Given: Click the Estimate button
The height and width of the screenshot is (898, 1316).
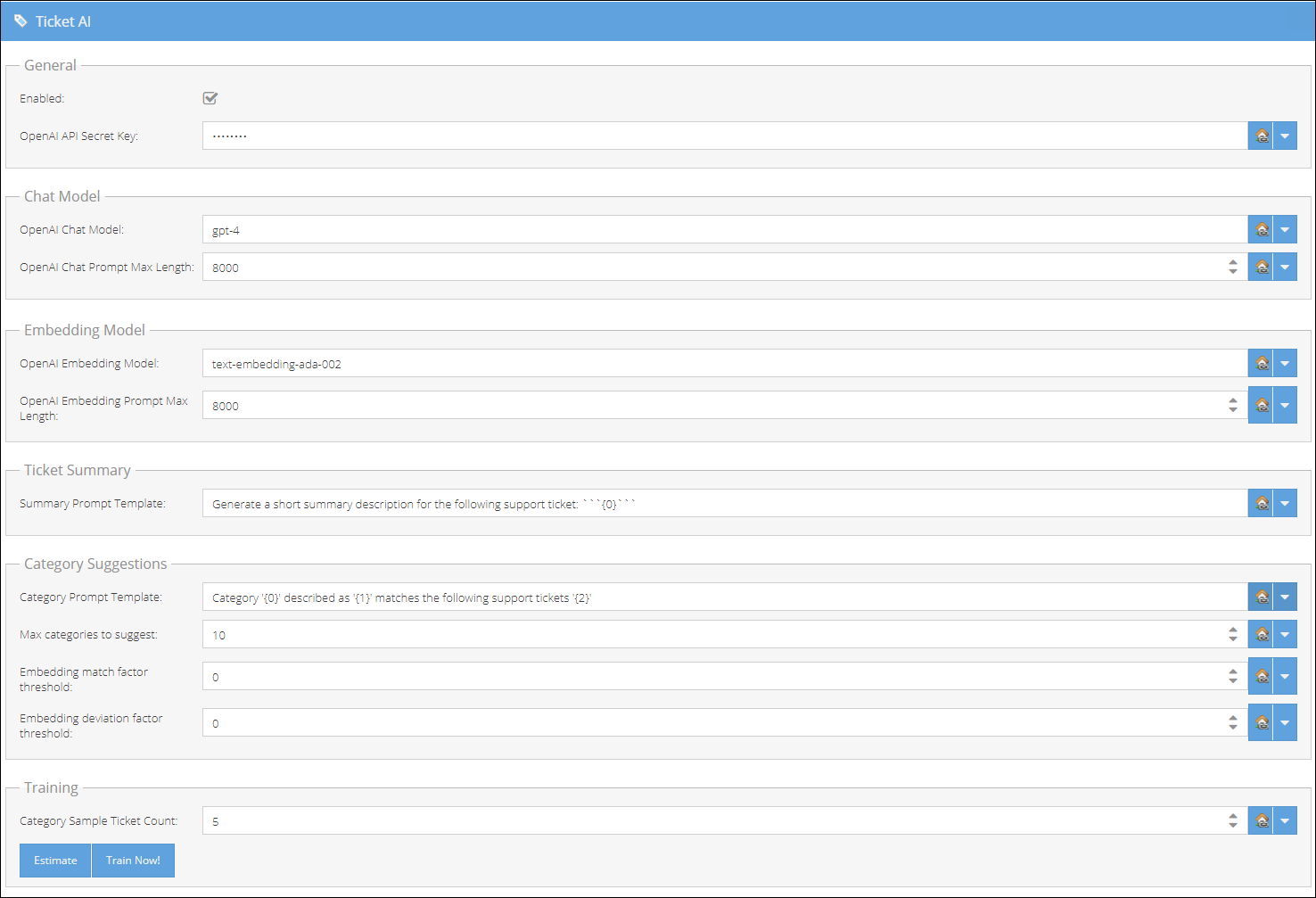Looking at the screenshot, I should [55, 861].
